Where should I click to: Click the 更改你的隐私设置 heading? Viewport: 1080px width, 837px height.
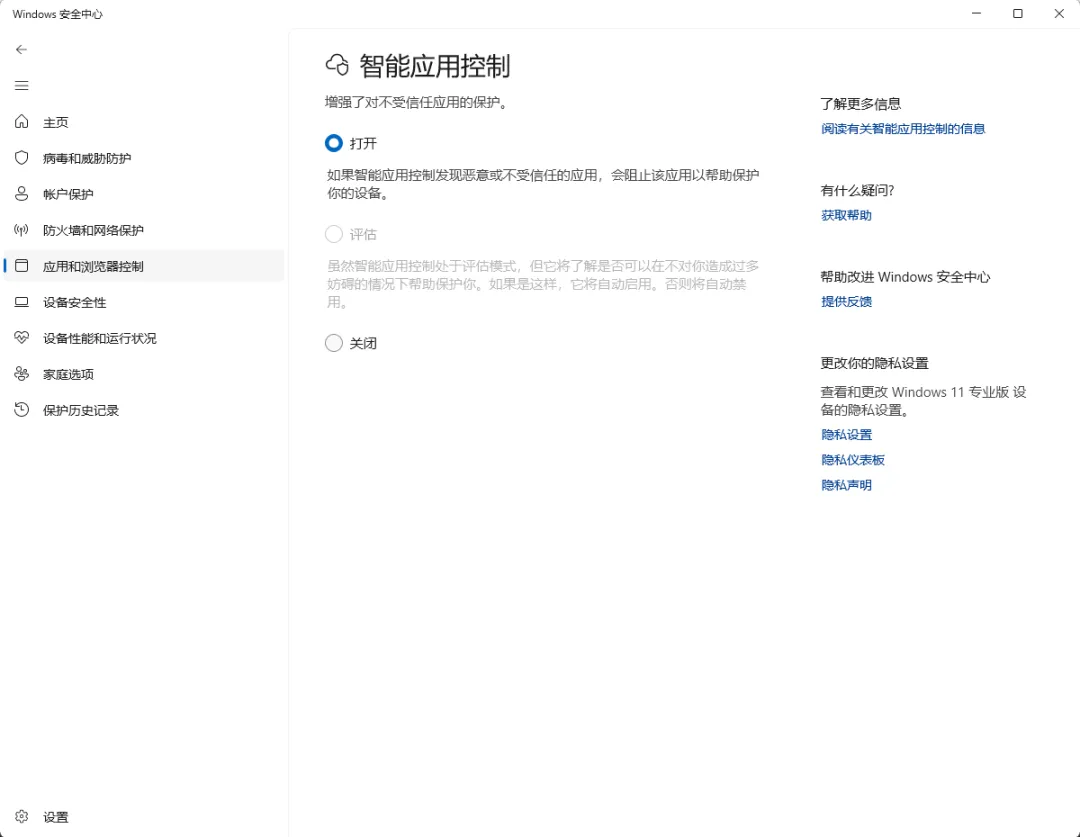(x=875, y=363)
